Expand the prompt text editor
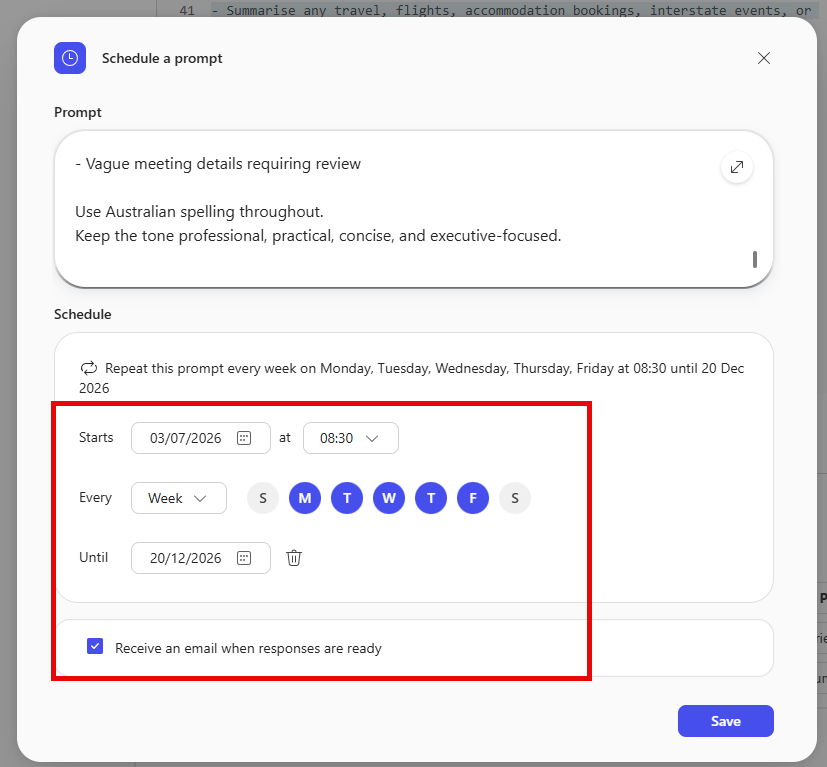This screenshot has height=767, width=827. pyautogui.click(x=737, y=167)
